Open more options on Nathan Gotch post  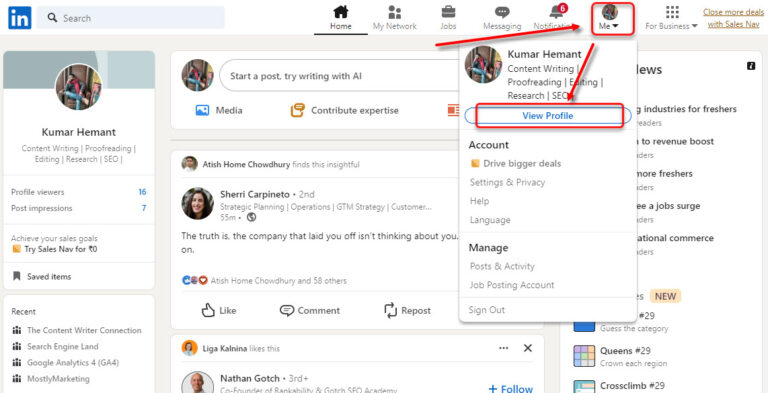[x=504, y=348]
